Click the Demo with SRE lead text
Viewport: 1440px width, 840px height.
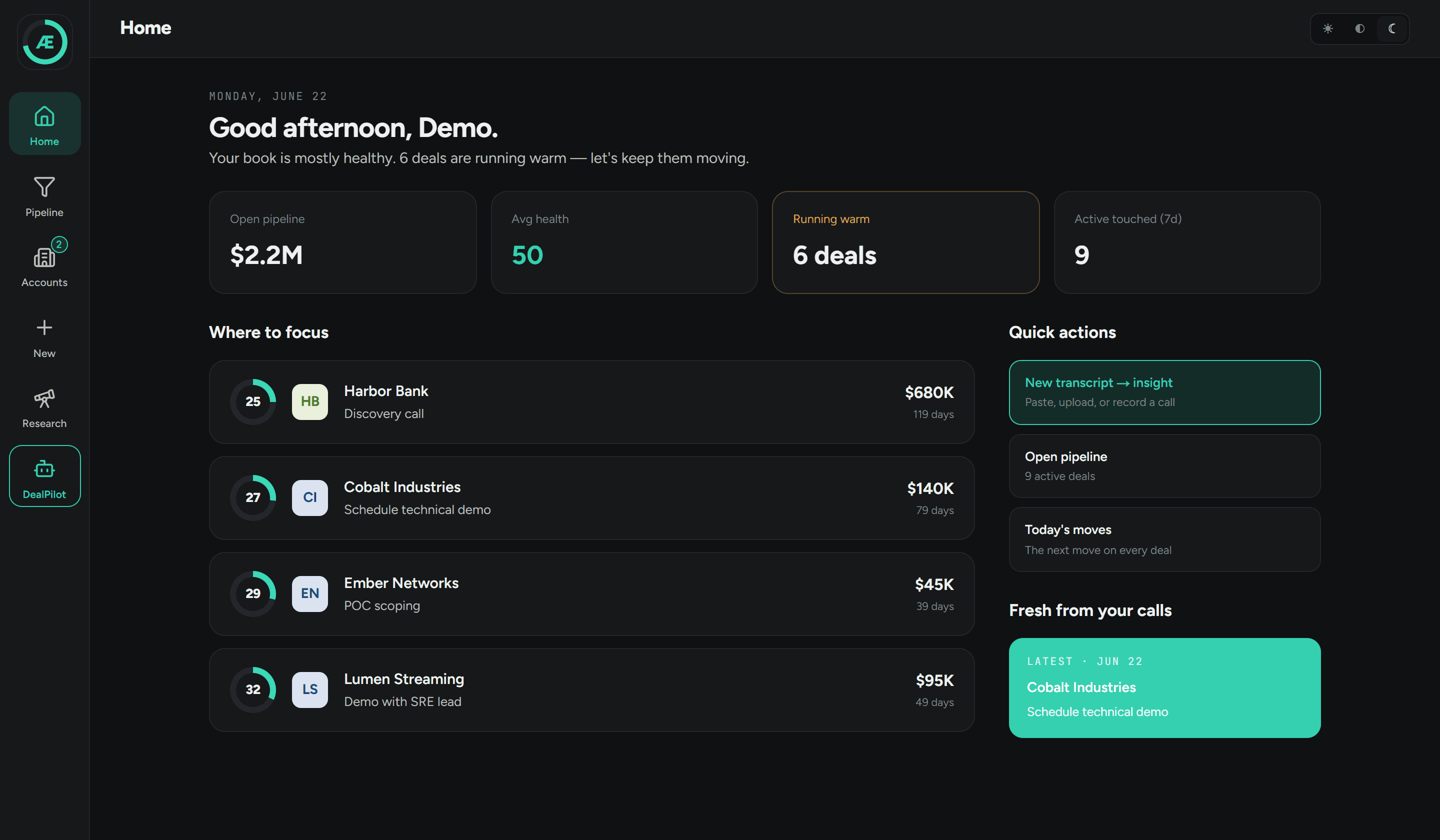pos(402,701)
